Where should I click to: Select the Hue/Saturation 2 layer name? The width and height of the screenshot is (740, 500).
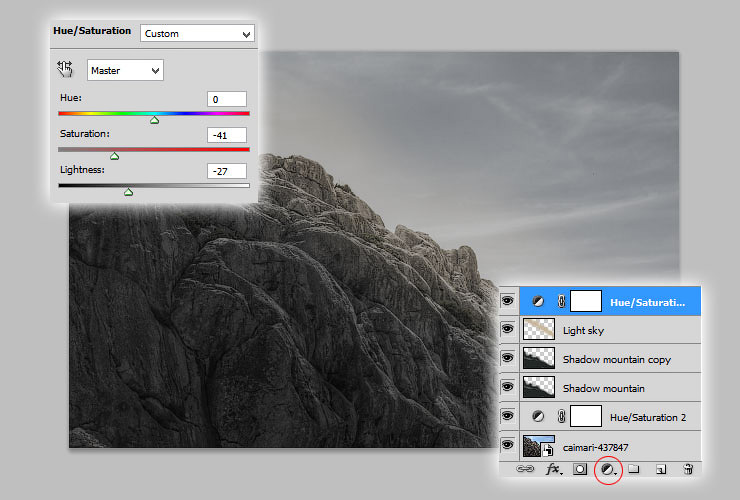(648, 417)
